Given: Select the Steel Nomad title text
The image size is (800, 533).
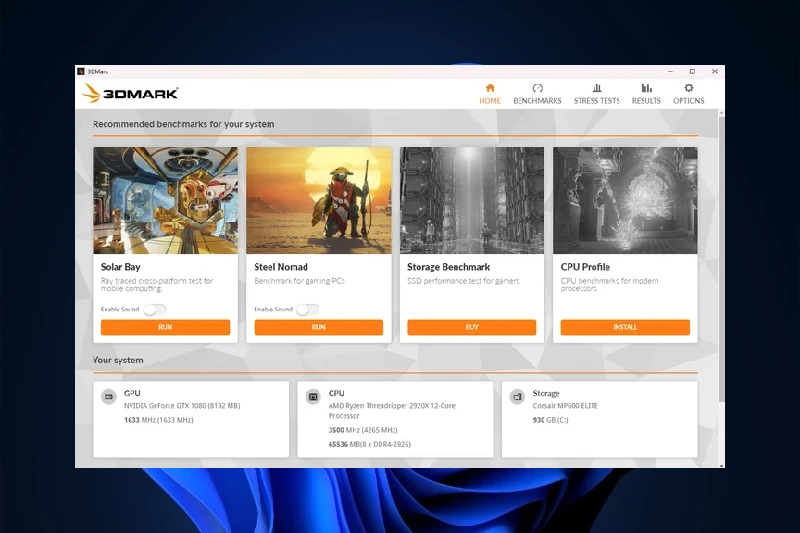Looking at the screenshot, I should click(281, 267).
